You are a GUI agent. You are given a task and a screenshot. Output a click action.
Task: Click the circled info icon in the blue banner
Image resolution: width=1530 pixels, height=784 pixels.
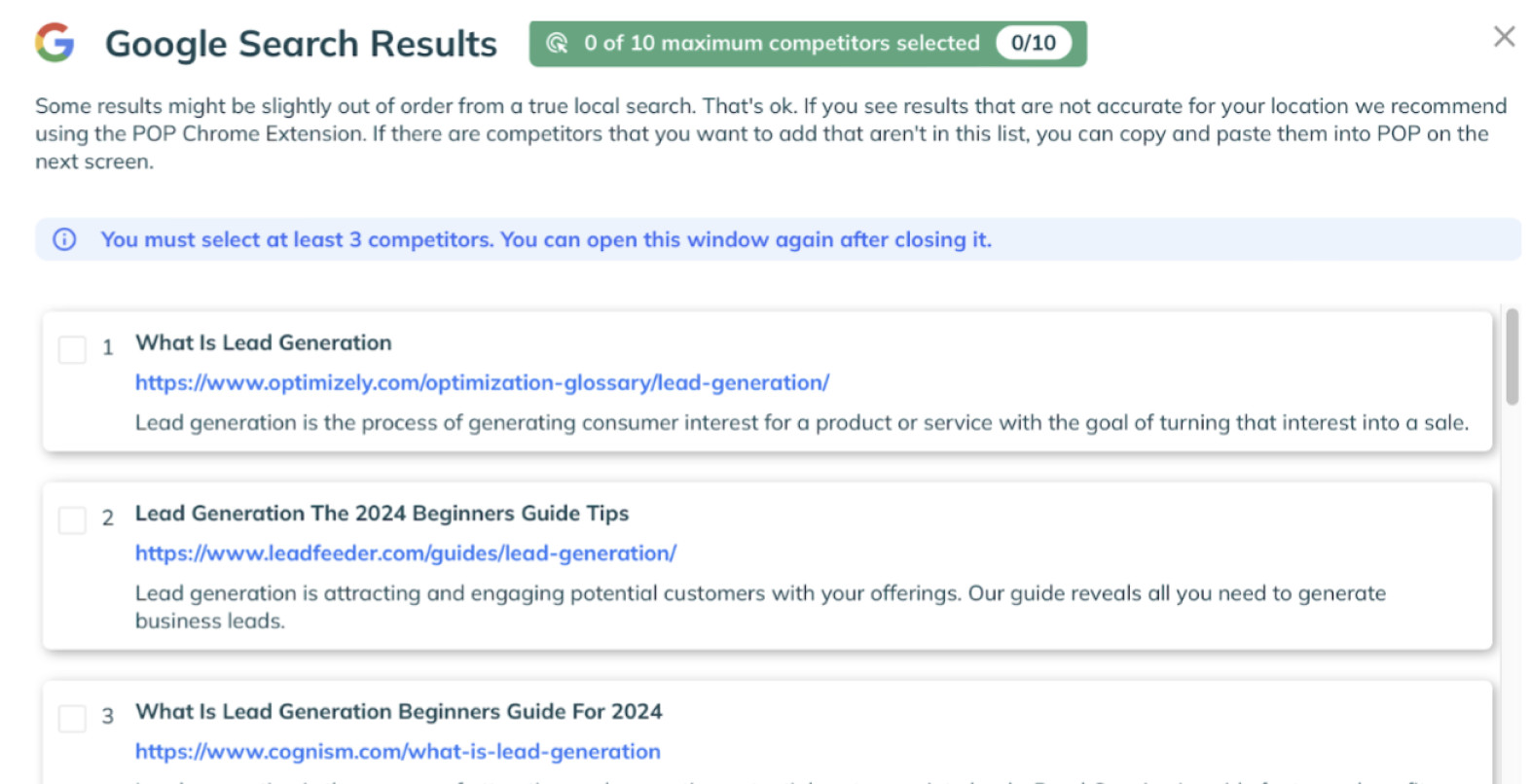[x=63, y=239]
